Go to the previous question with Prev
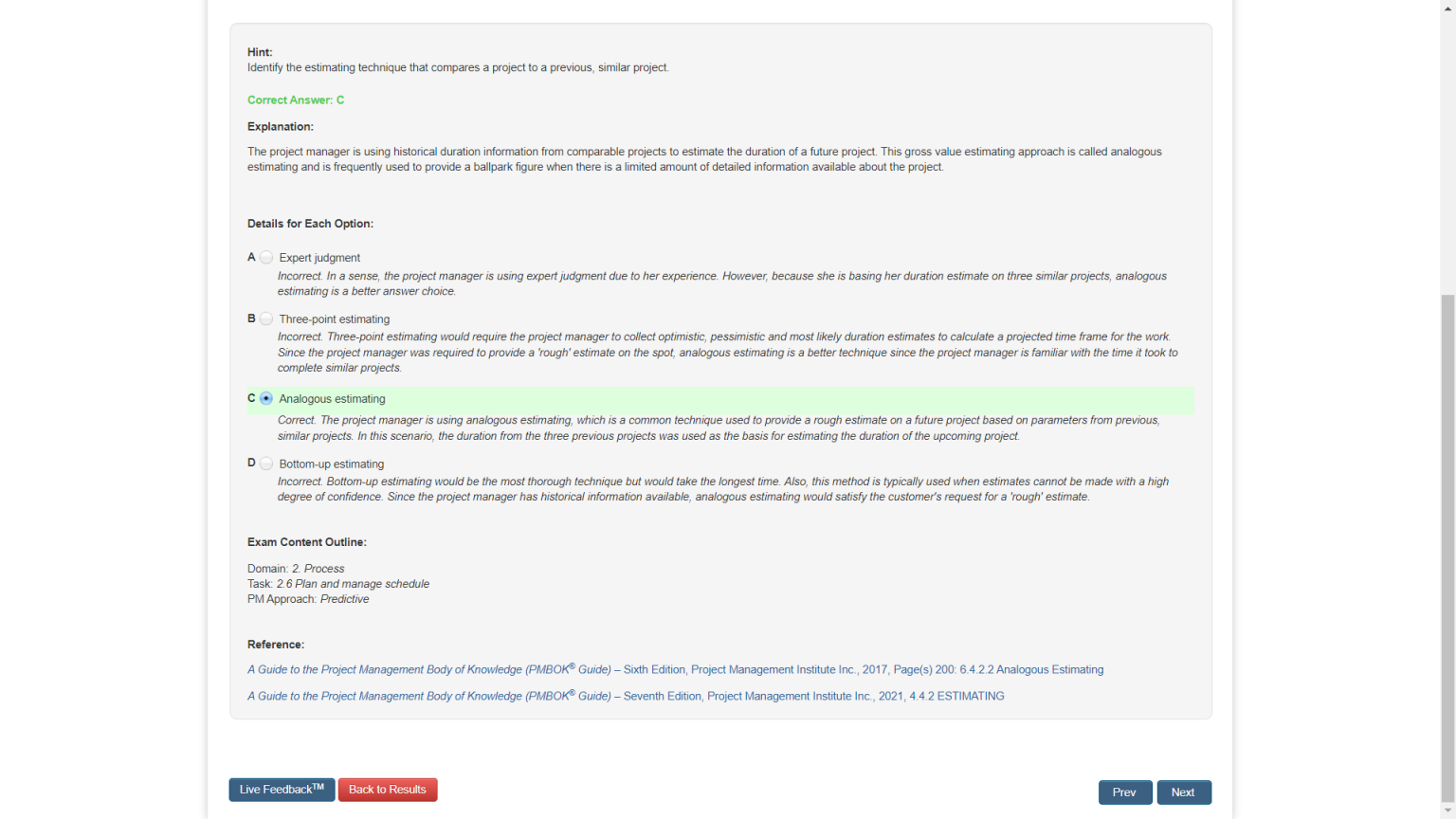The image size is (1456, 819). 1124,792
